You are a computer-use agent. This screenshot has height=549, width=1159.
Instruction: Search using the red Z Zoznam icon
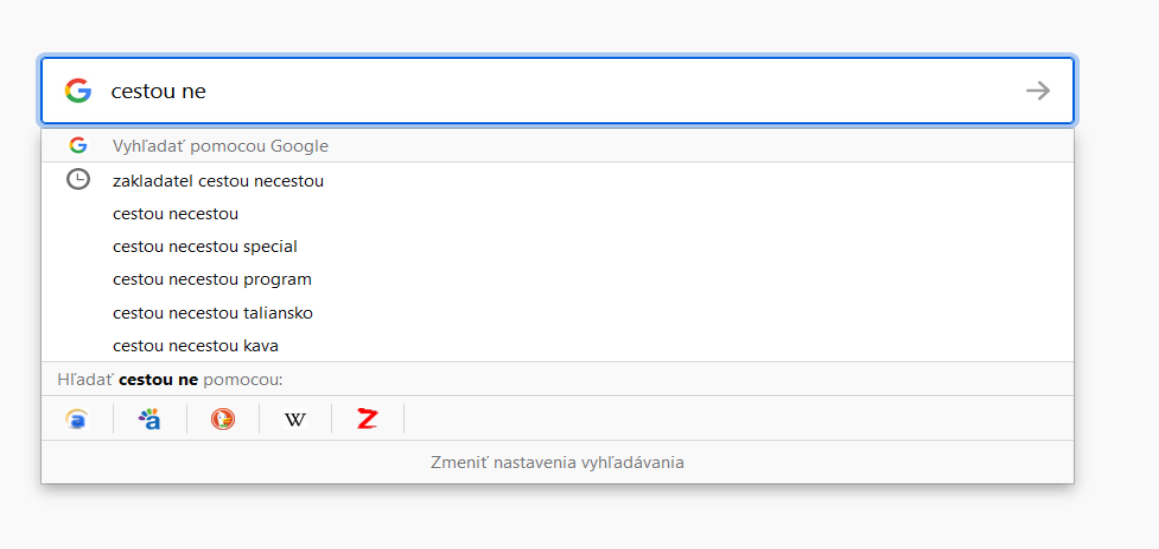tap(367, 419)
